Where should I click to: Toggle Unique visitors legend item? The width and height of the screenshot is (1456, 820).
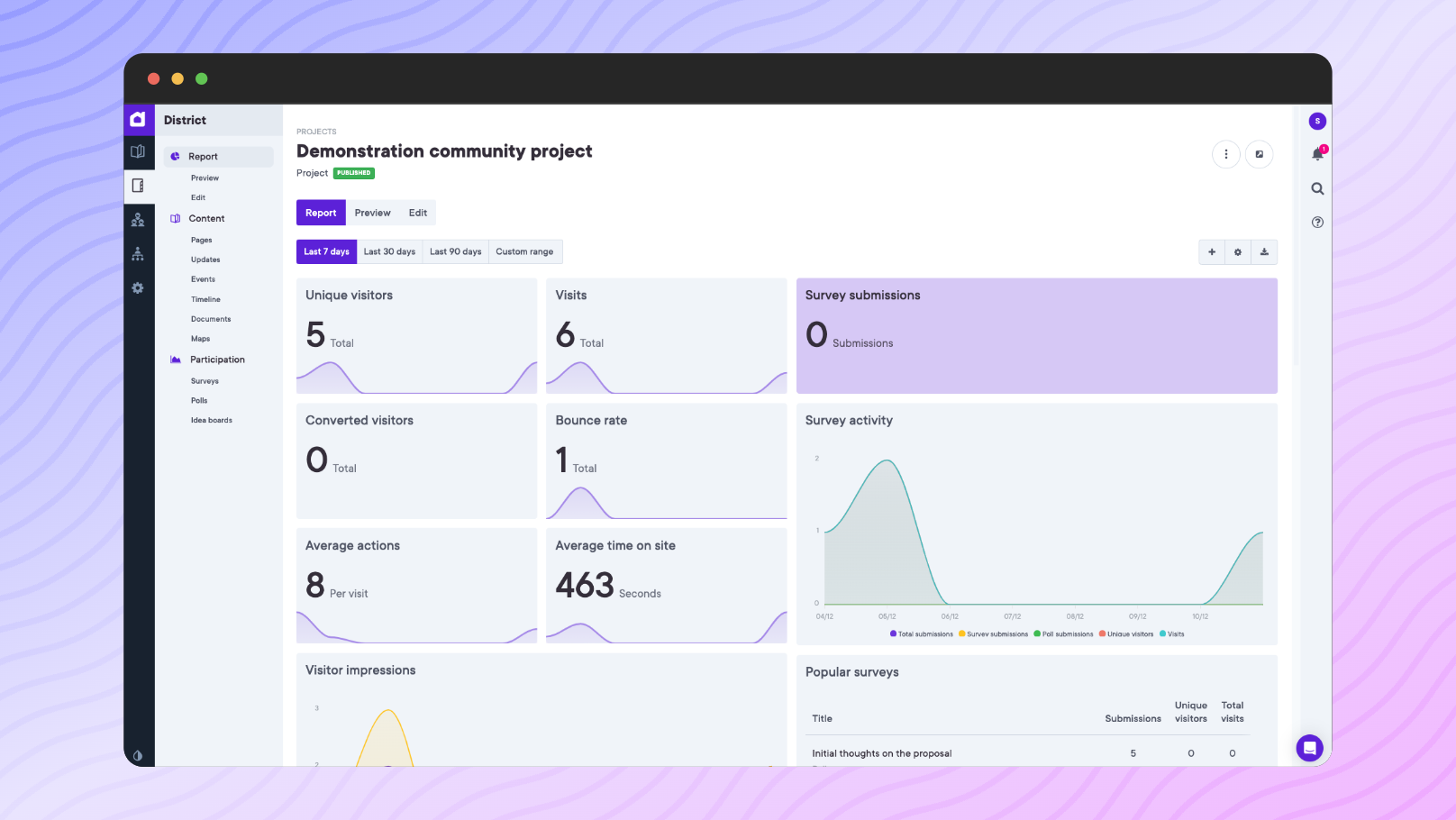click(x=1126, y=634)
